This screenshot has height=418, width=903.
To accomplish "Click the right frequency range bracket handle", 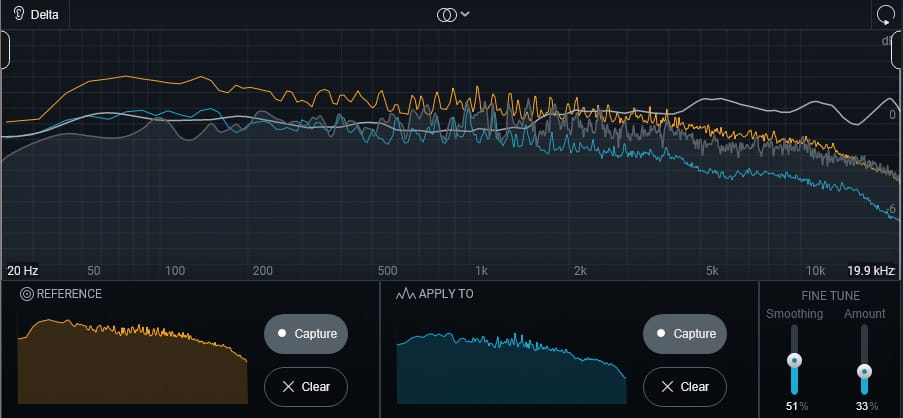I will point(896,49).
